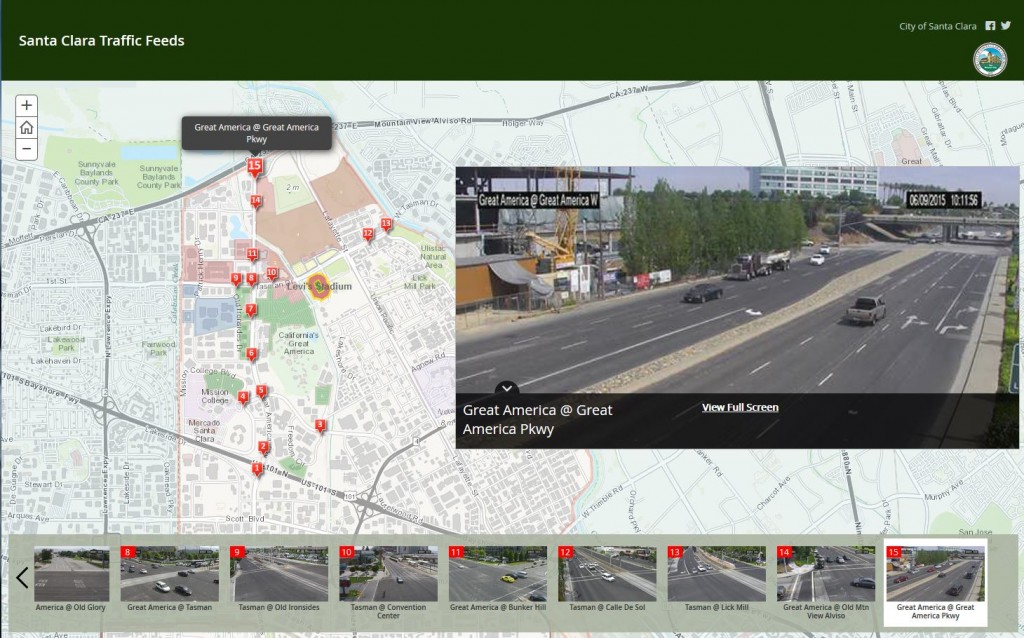Zoom out on the map
This screenshot has height=638, width=1024.
pyautogui.click(x=26, y=149)
